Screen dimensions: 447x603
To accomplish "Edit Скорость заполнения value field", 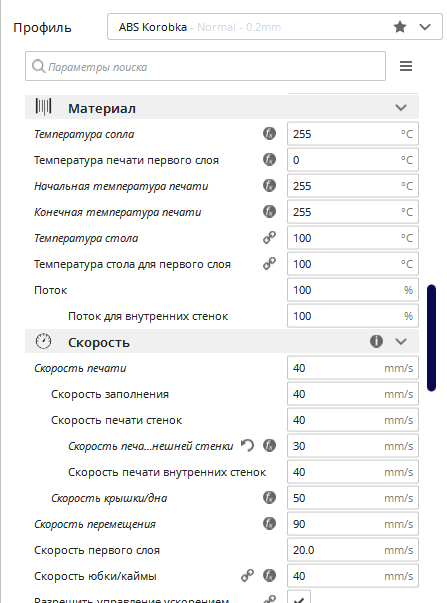I will coord(353,394).
